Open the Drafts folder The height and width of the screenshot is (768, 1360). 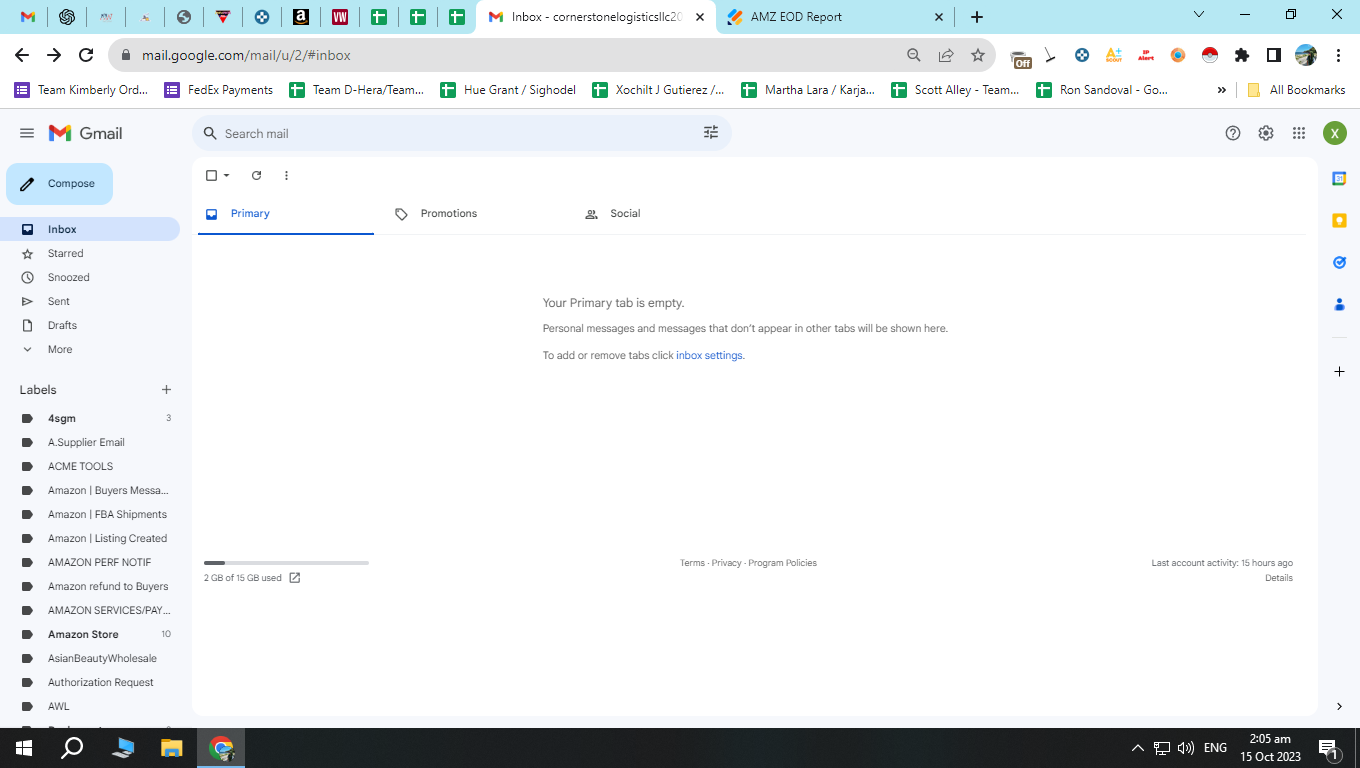point(90,325)
